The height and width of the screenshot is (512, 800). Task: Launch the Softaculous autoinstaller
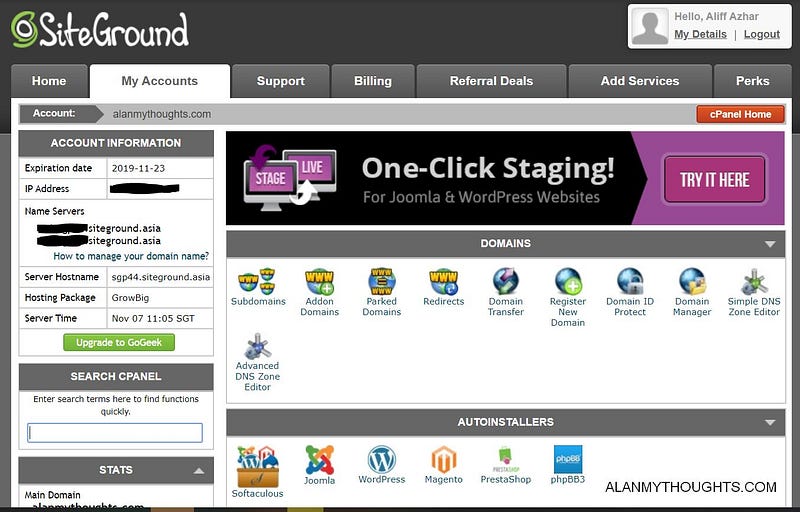click(x=258, y=472)
